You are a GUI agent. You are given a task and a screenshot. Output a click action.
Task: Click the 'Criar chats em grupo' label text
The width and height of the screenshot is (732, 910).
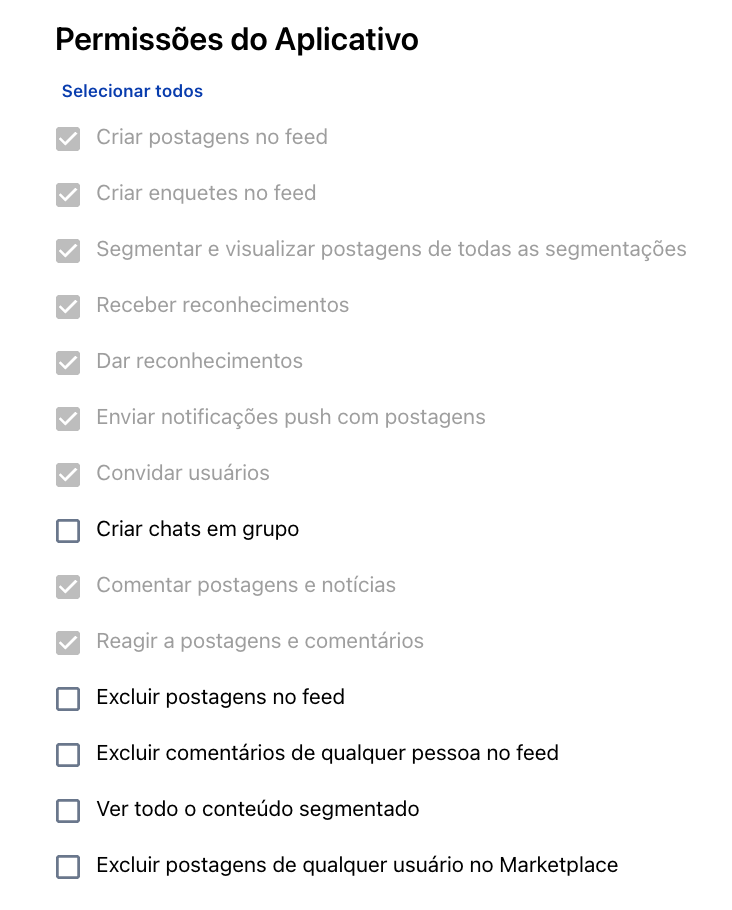[x=197, y=529]
